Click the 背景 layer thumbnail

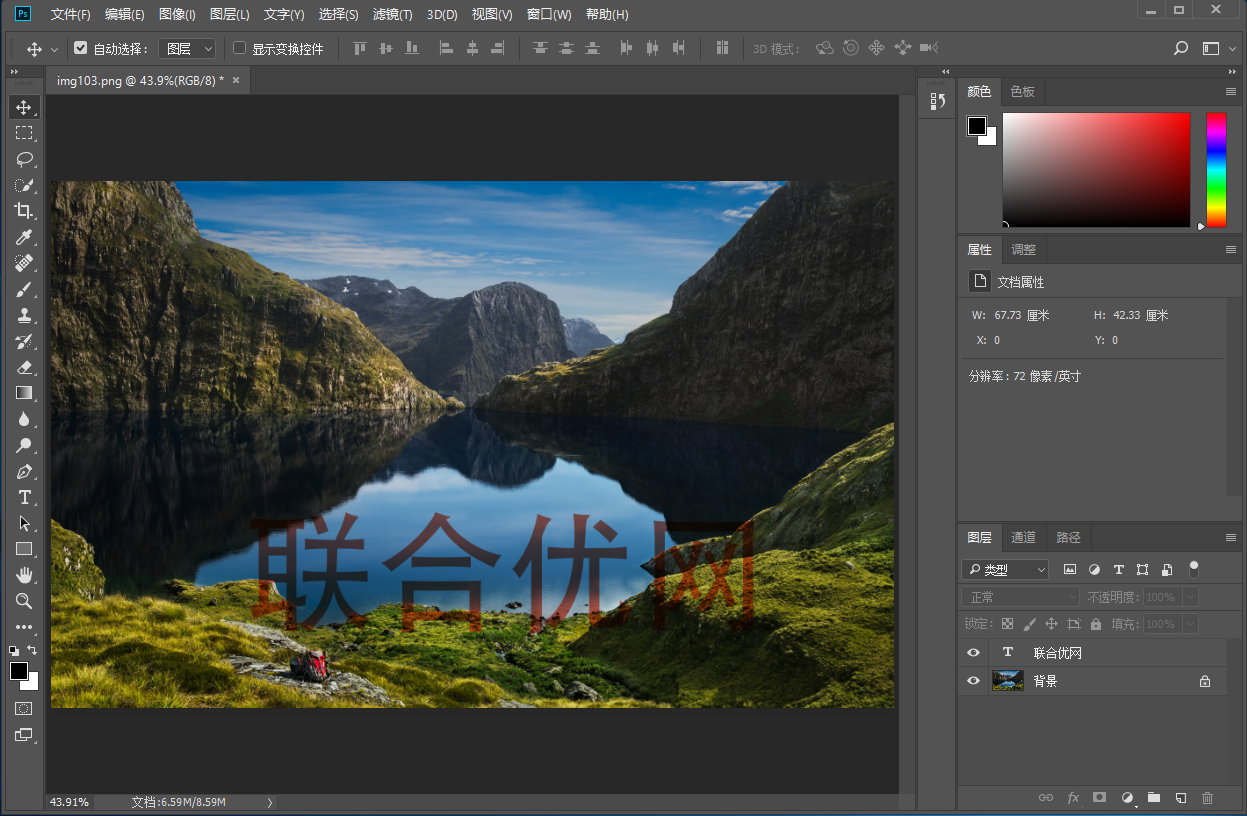click(1007, 681)
